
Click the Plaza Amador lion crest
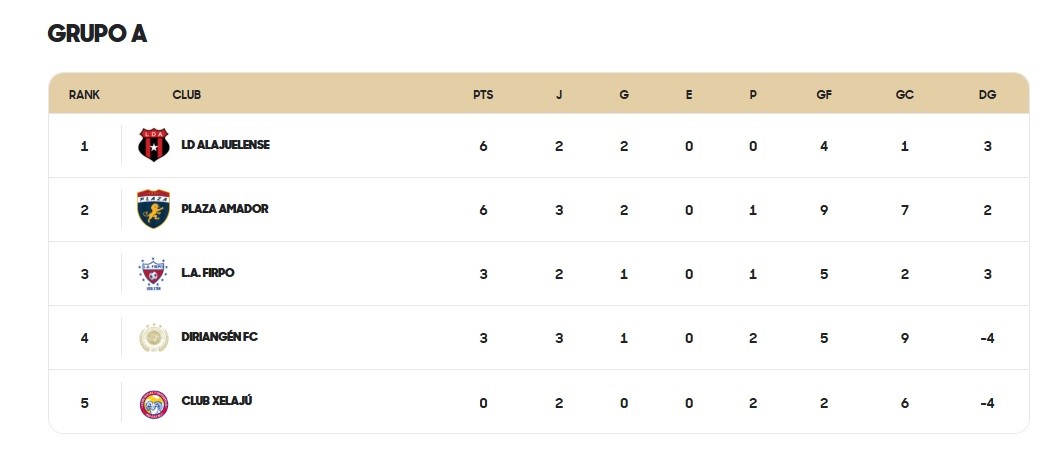pos(154,209)
